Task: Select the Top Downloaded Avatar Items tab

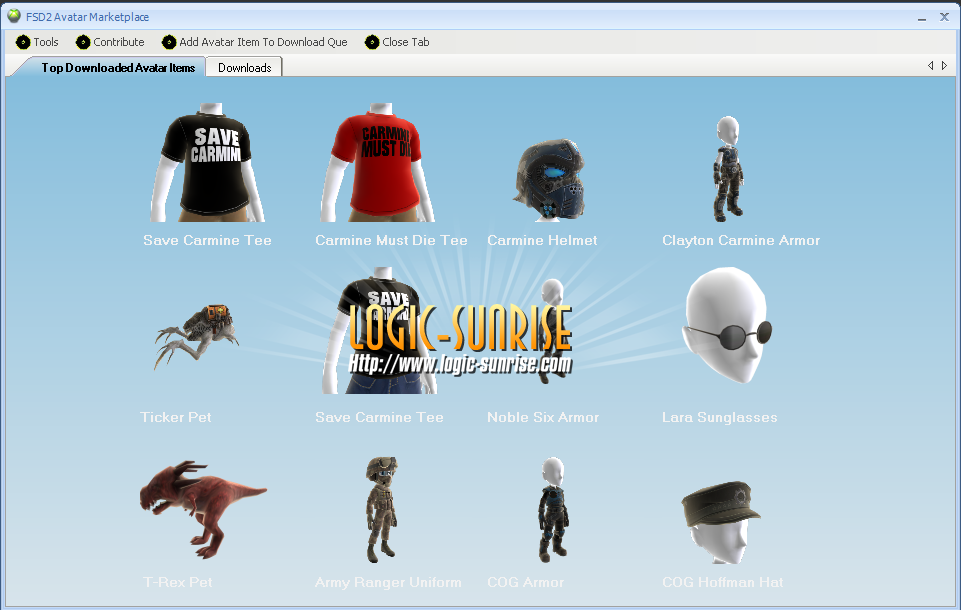Action: click(x=118, y=67)
